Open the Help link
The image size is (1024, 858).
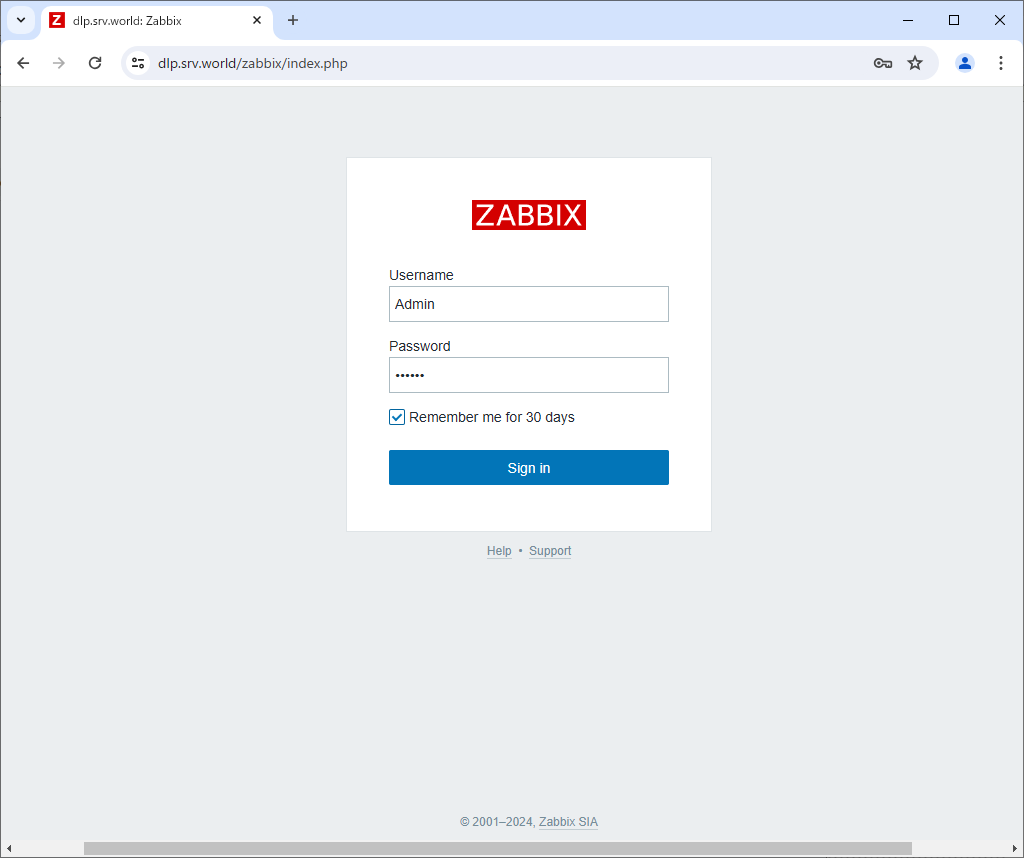(x=499, y=551)
